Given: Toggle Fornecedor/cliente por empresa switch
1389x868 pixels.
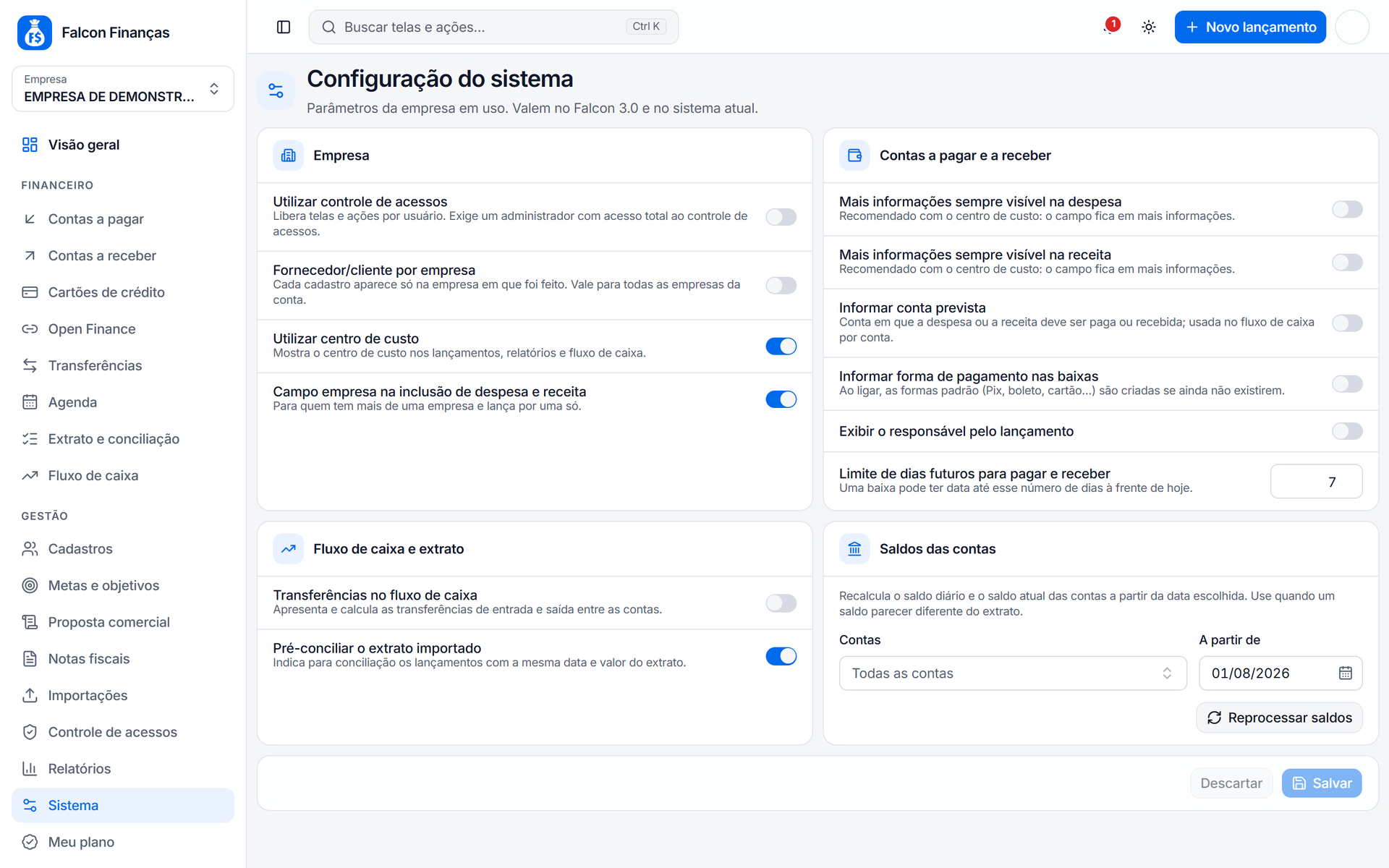Looking at the screenshot, I should 781,285.
